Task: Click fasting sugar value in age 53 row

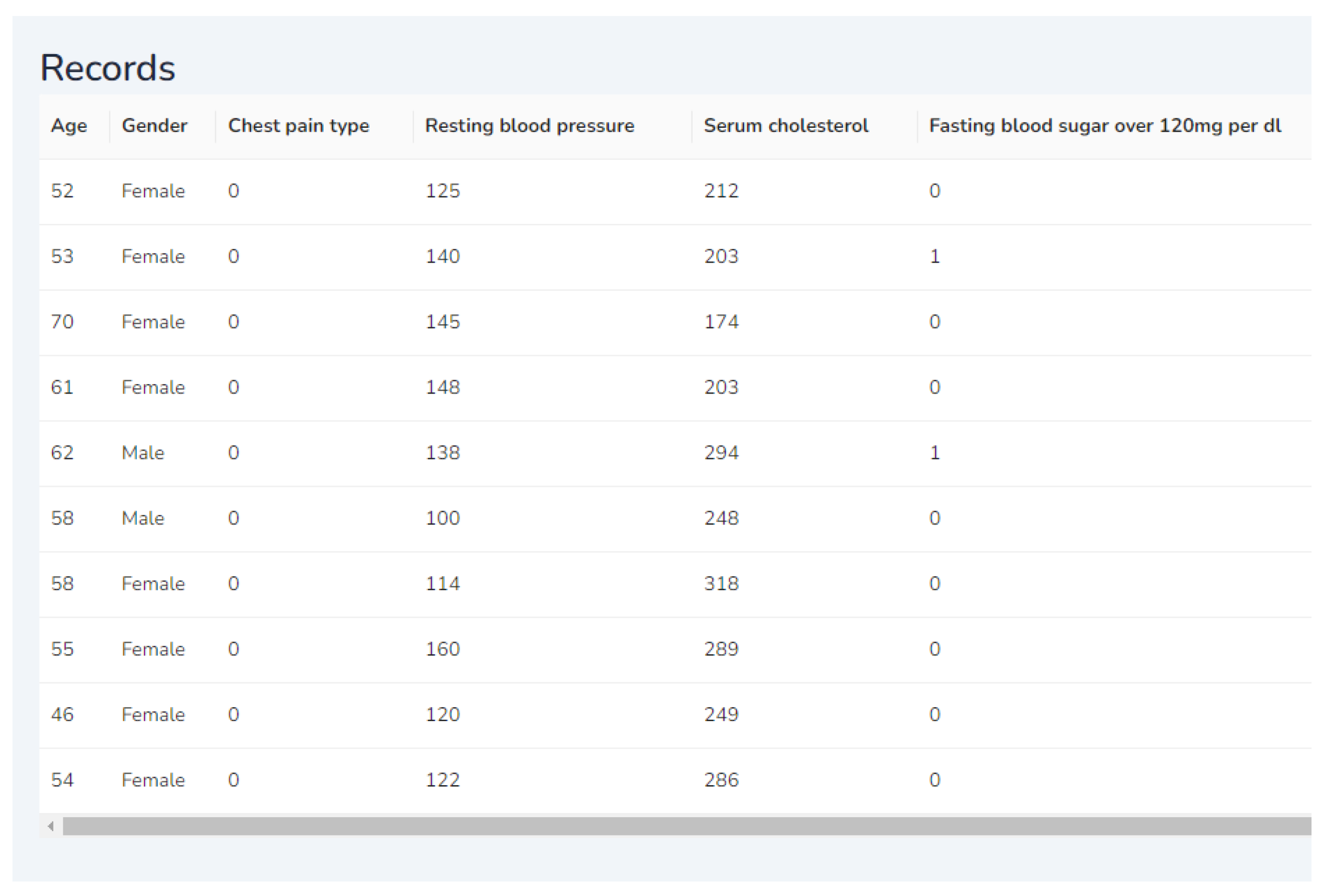Action: (x=934, y=256)
